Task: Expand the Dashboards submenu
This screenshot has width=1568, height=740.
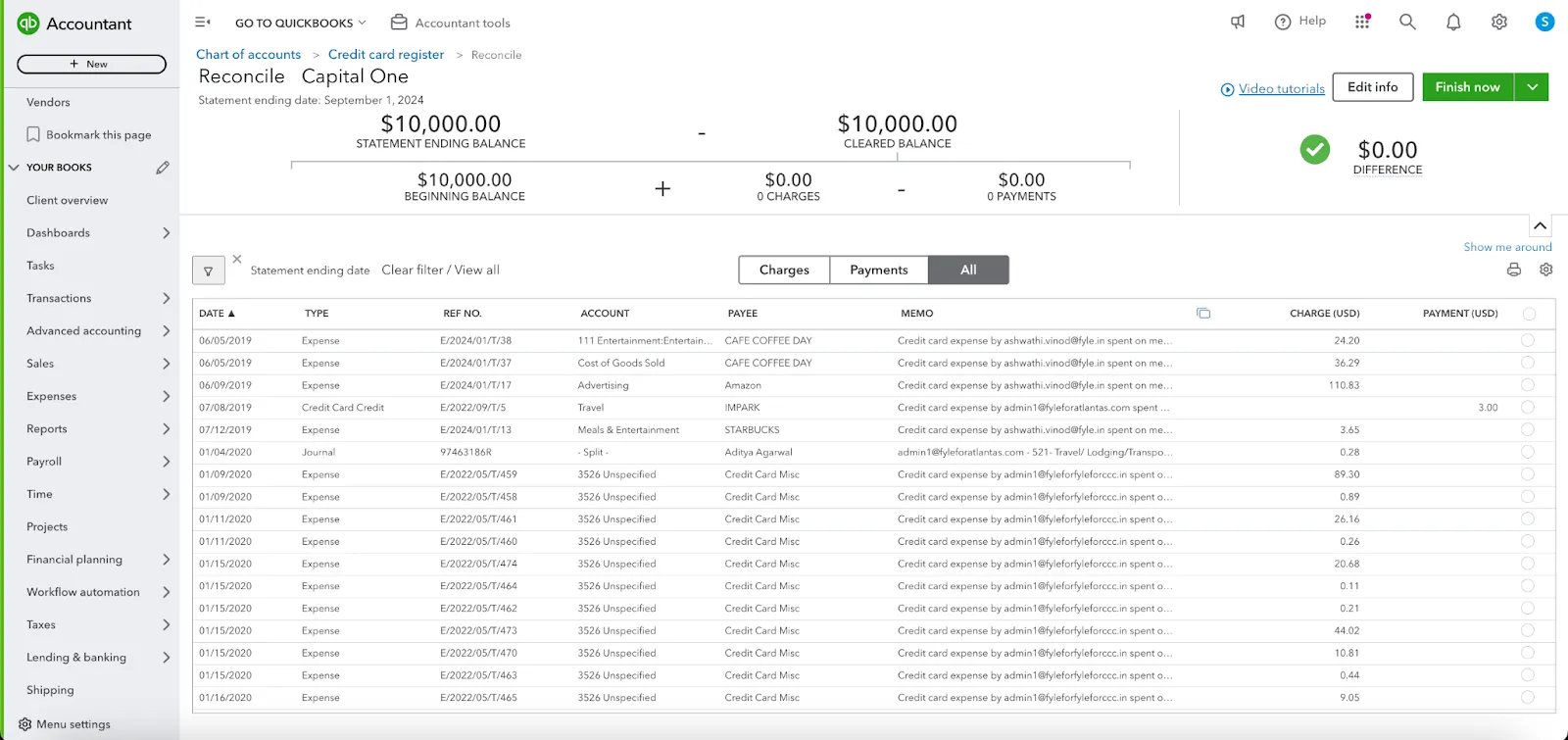Action: point(166,232)
